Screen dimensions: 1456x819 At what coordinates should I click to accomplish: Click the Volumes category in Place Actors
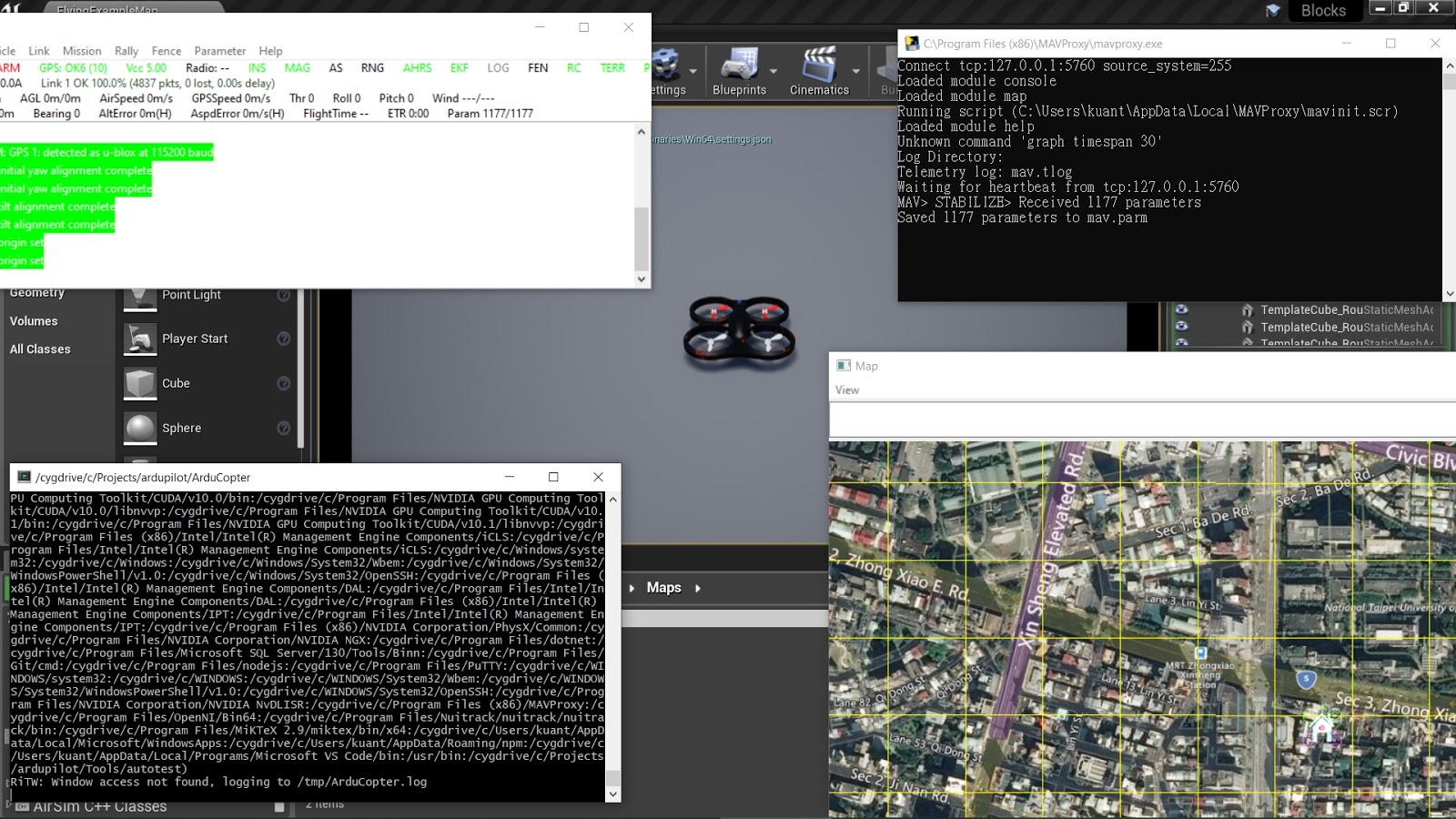tap(34, 320)
